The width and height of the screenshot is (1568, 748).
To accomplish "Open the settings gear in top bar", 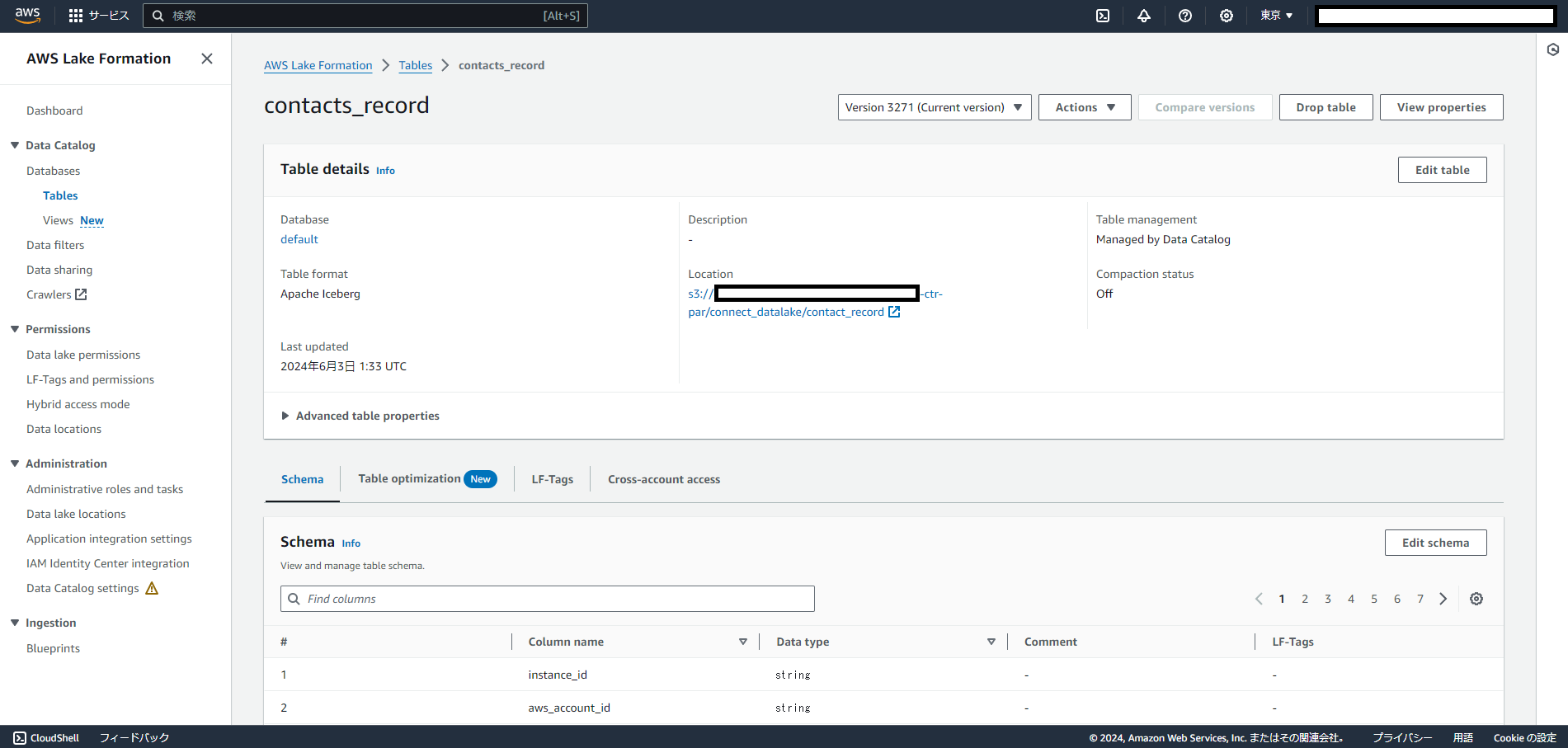I will (x=1227, y=16).
